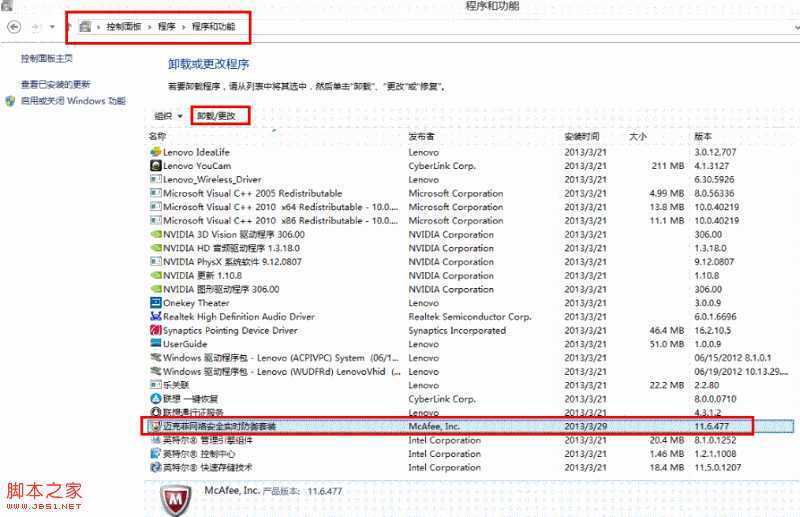Click the 乐关联 program icon
800x517 pixels.
point(156,385)
